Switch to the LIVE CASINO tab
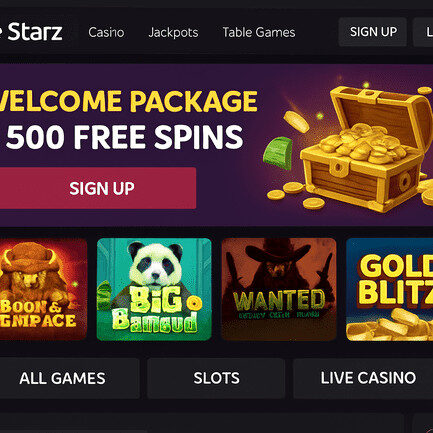This screenshot has height=433, width=433. (x=363, y=378)
